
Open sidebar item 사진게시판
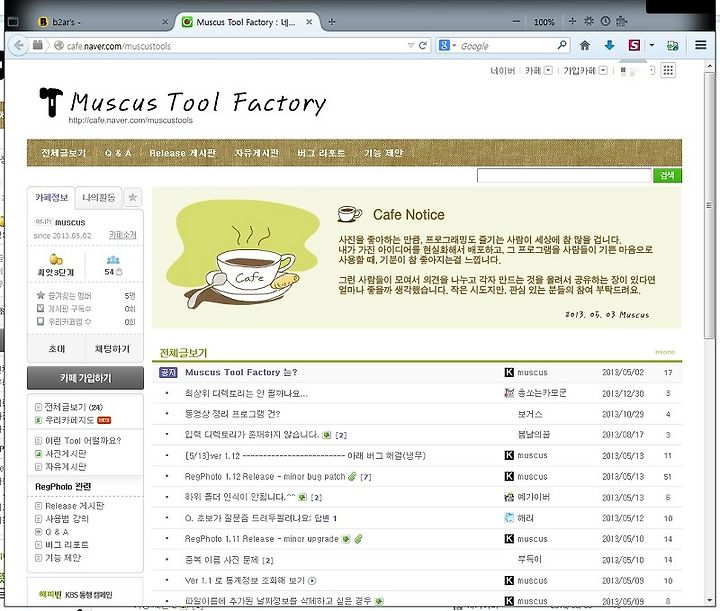coord(66,454)
